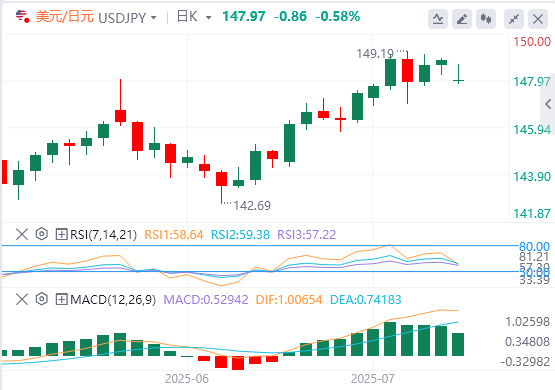
Task: Click the RSI(7,14,21) indicator label
Action: pos(103,234)
